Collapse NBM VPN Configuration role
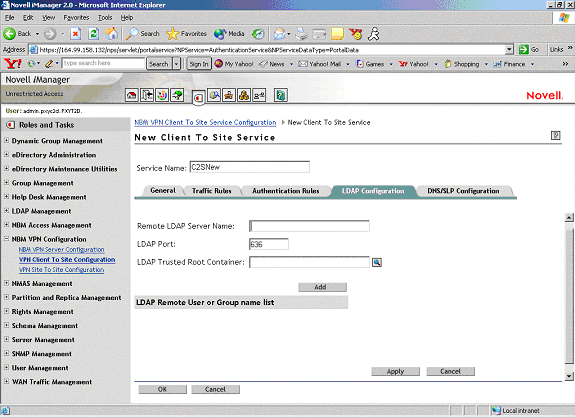Viewport: 575px width, 418px height. [x=6, y=239]
